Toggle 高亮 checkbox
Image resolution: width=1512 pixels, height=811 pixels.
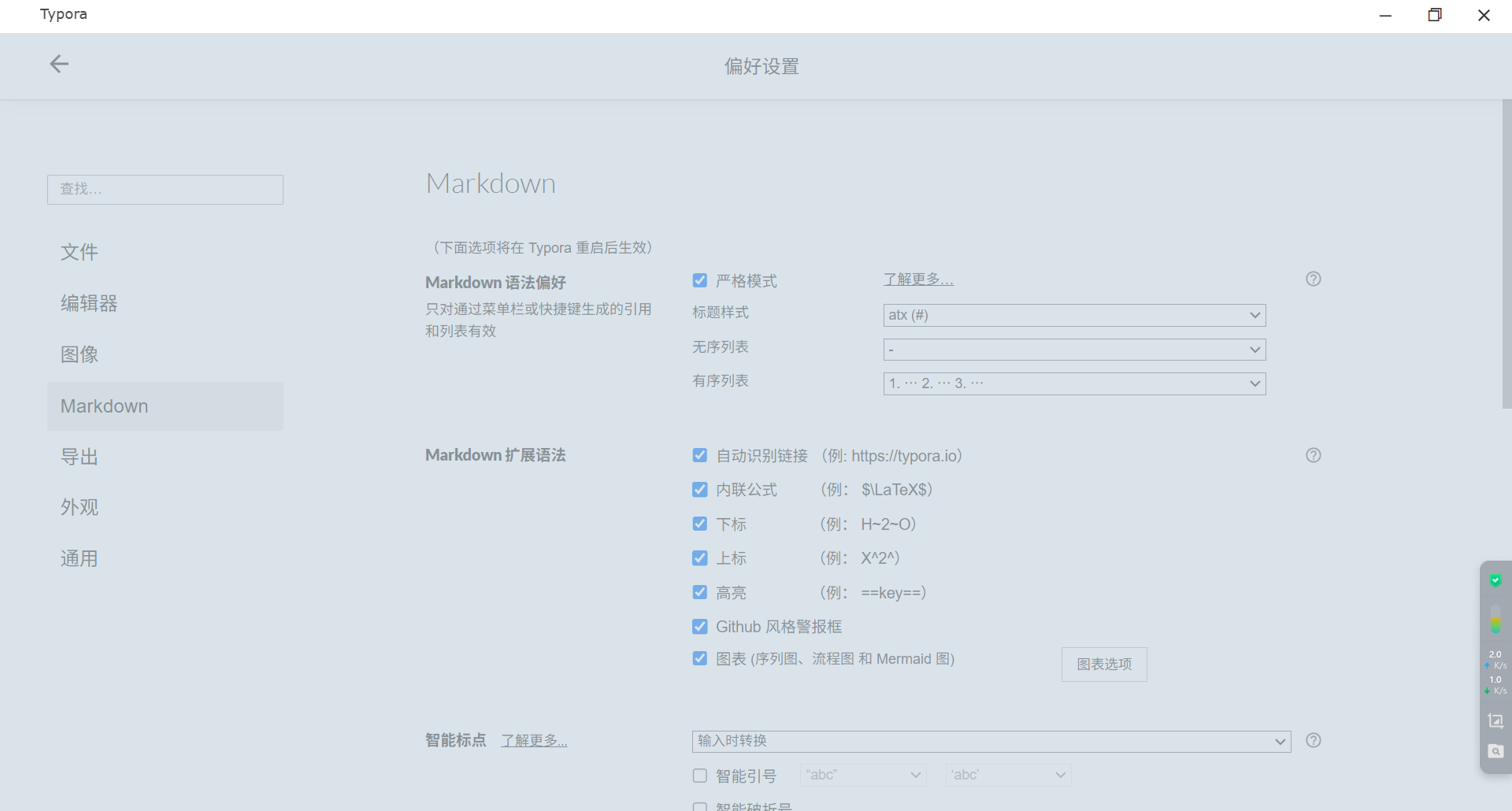coord(699,592)
